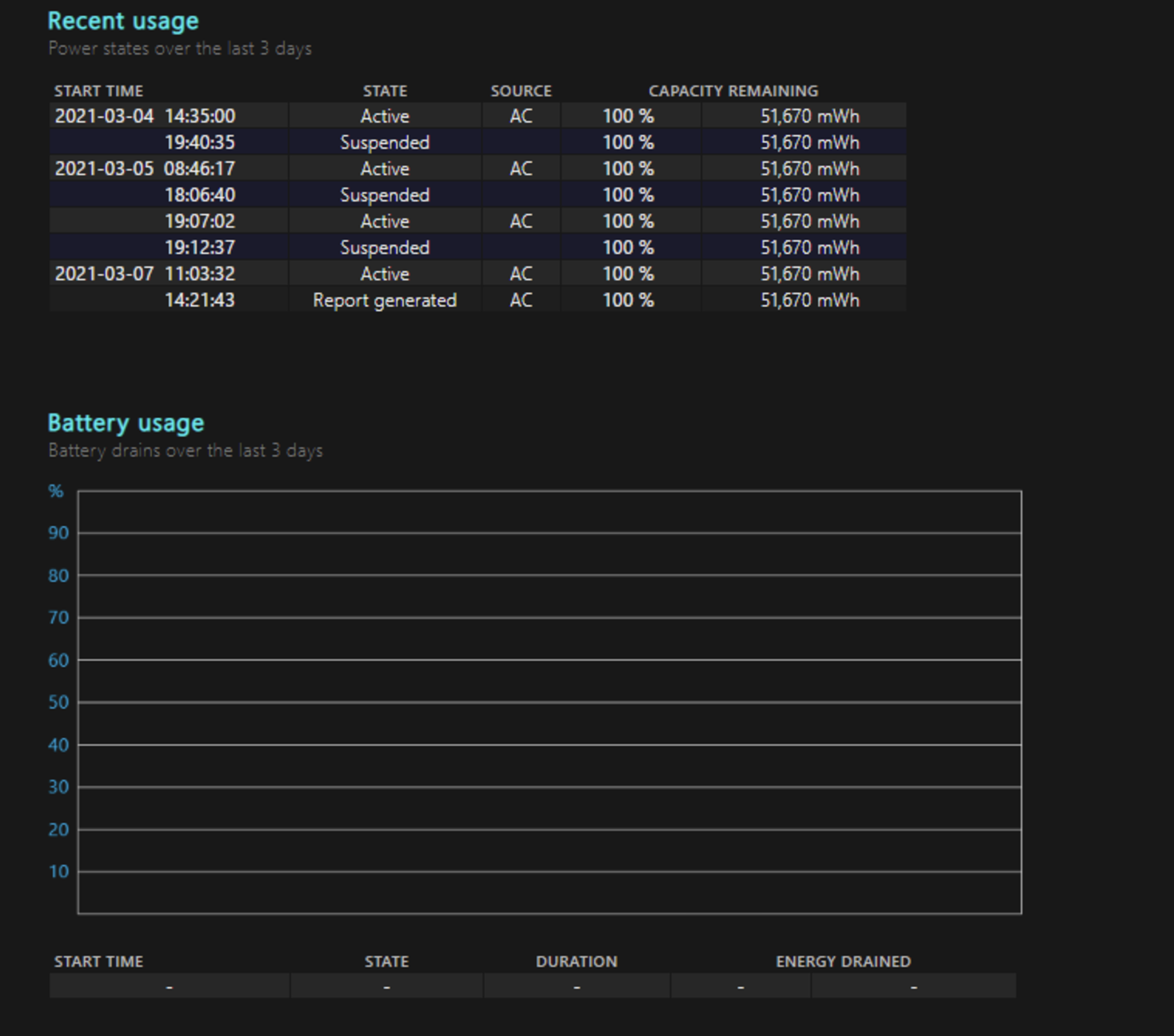The height and width of the screenshot is (1036, 1174).
Task: Click the 70 label on chart axis
Action: pos(58,618)
